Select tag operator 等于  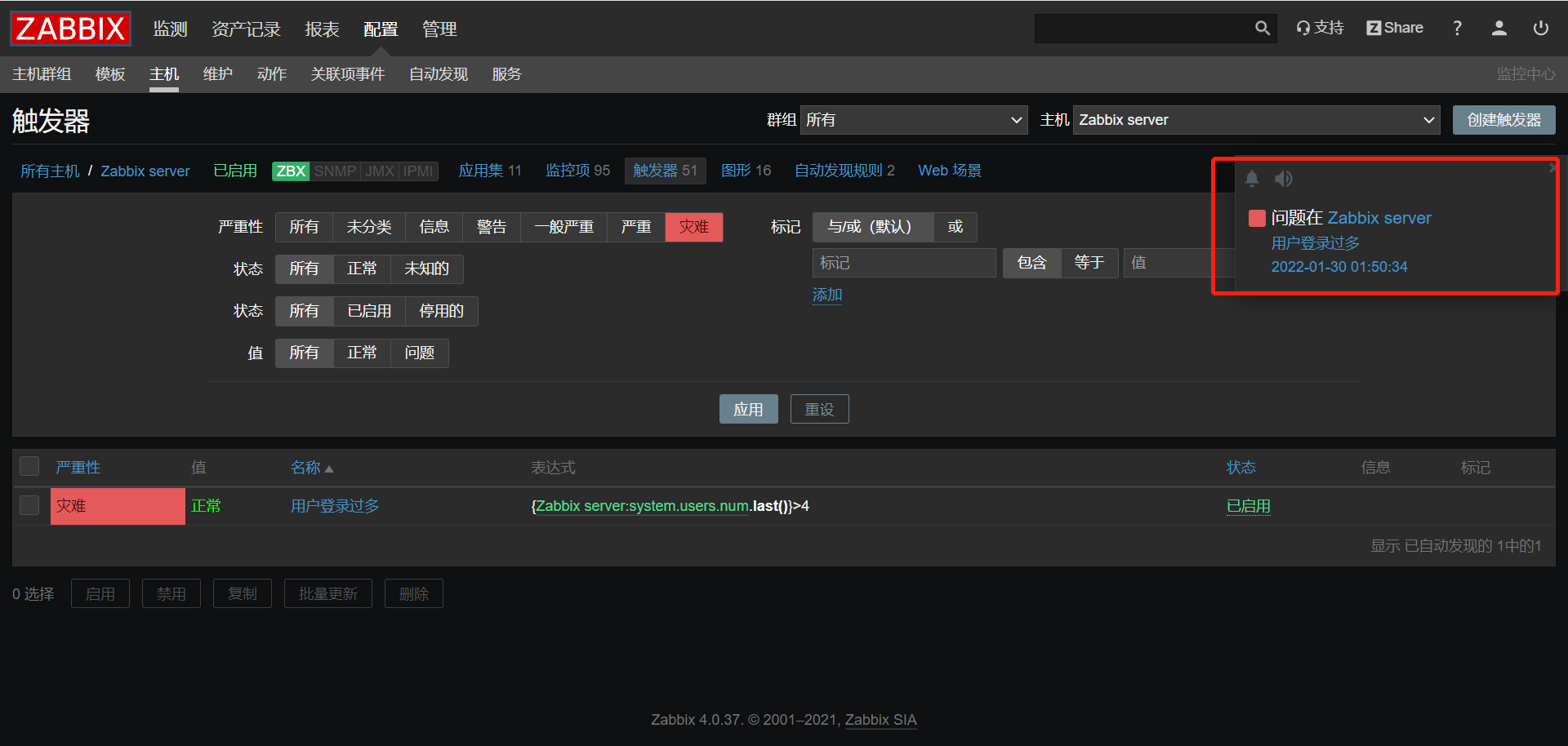1089,263
